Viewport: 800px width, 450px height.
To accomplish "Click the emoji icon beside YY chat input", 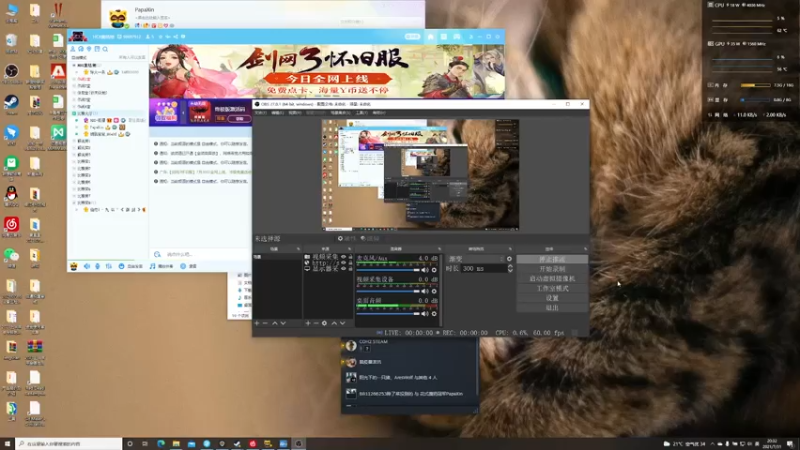I will tap(157, 254).
